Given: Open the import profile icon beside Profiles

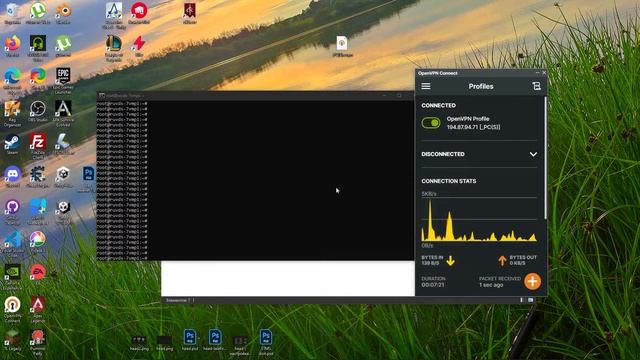Looking at the screenshot, I should click(x=536, y=86).
